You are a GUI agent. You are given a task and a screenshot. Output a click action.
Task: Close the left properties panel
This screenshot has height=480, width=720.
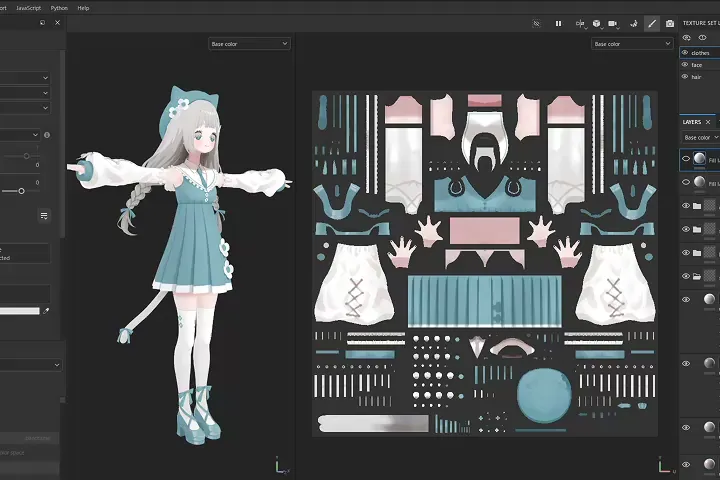[x=56, y=22]
